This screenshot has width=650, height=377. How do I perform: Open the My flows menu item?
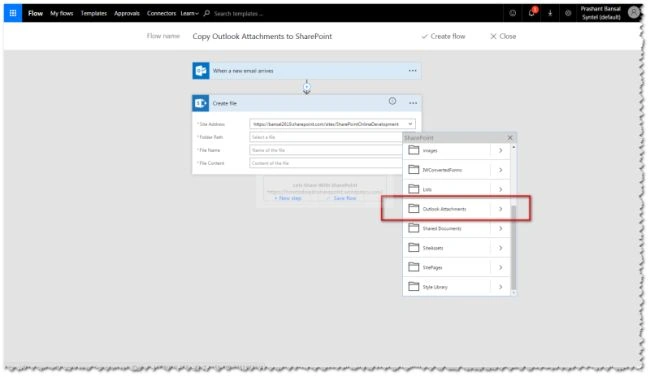pyautogui.click(x=62, y=13)
